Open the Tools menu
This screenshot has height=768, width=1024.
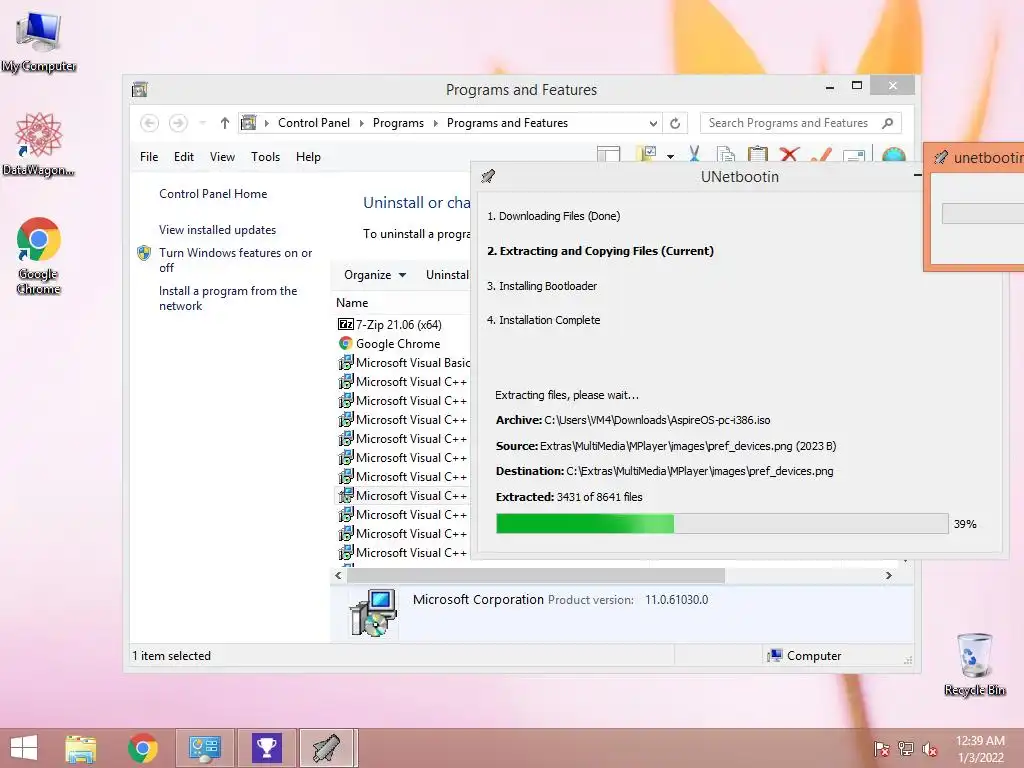[265, 157]
